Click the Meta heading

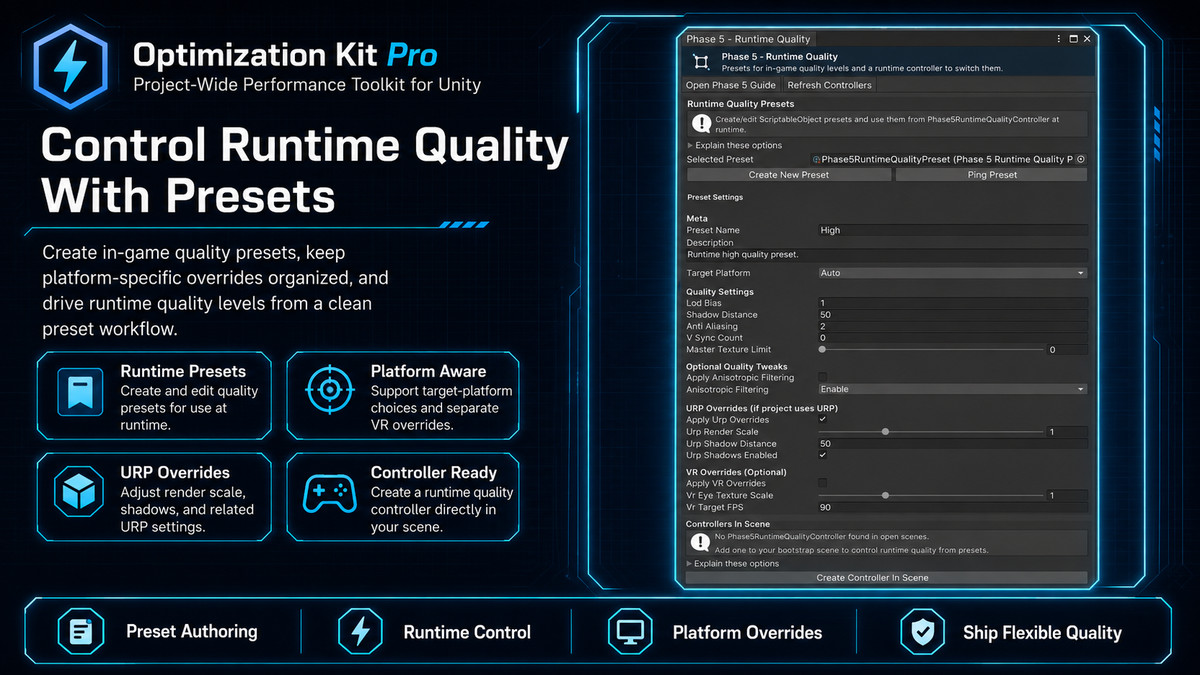697,218
